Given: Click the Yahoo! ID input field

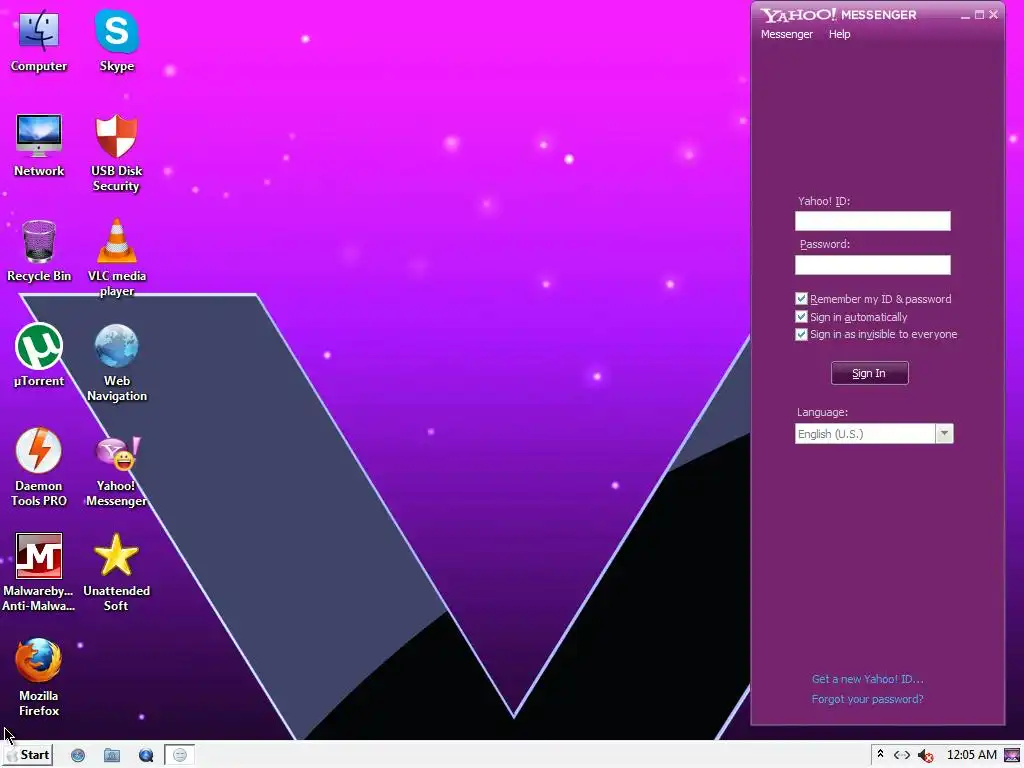Looking at the screenshot, I should coord(872,221).
